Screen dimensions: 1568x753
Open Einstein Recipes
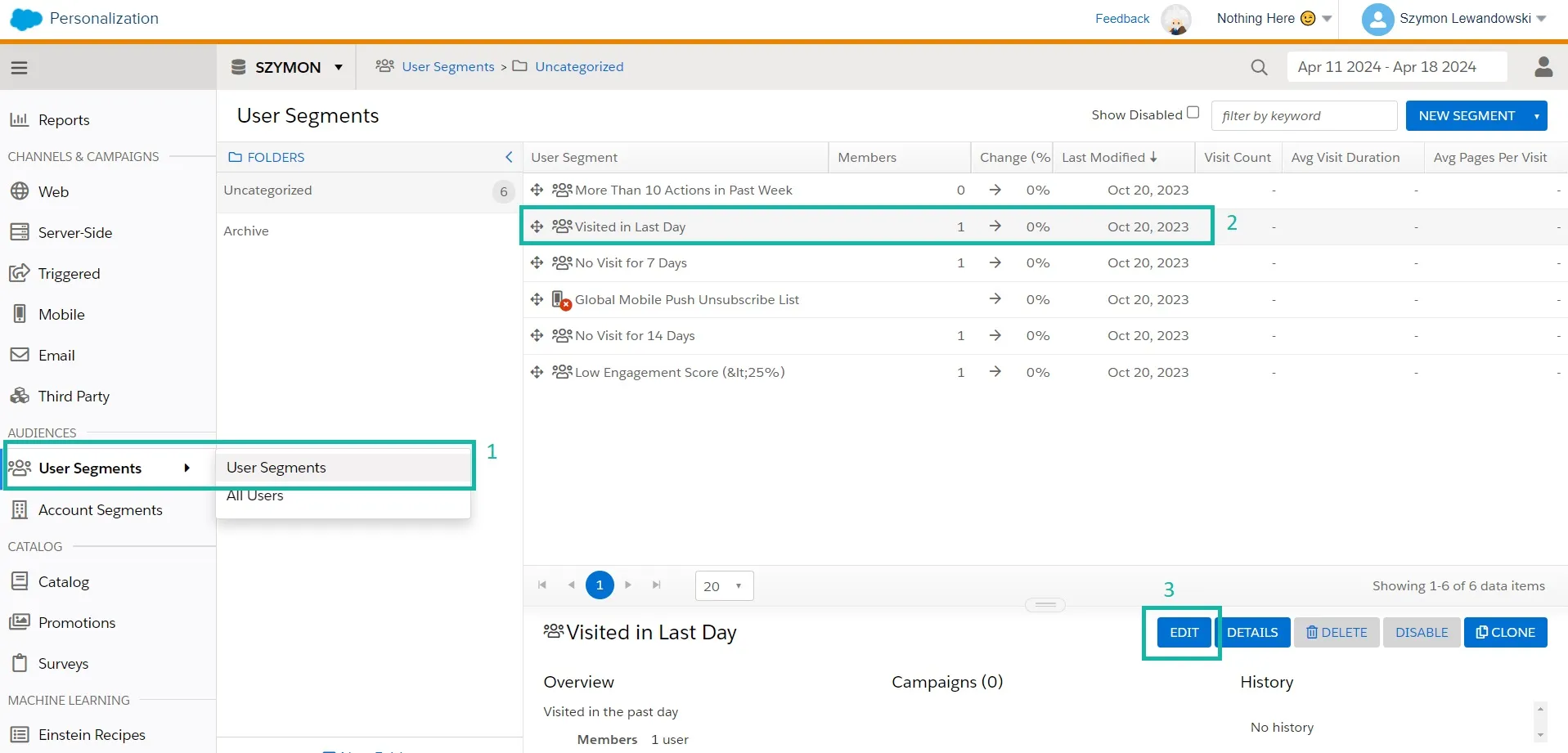point(92,734)
